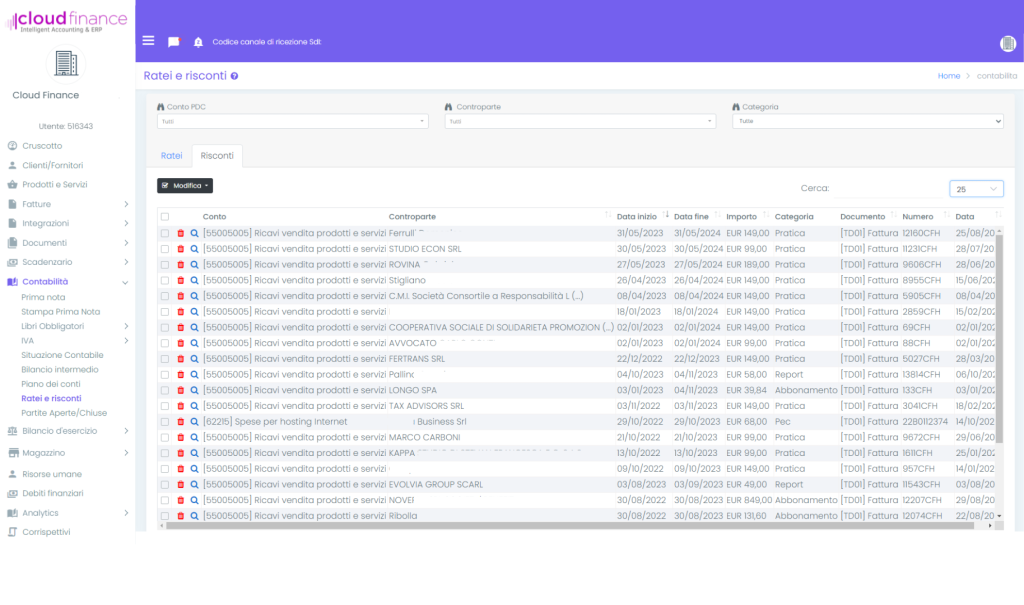The width and height of the screenshot is (1024, 605).
Task: Open Cruscotto in the sidebar
Action: [x=42, y=146]
